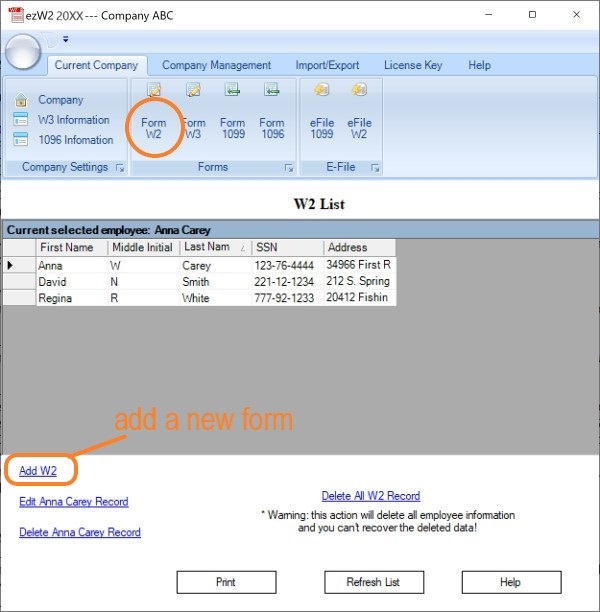Open W3 Information settings
This screenshot has height=612, width=600.
pos(74,119)
